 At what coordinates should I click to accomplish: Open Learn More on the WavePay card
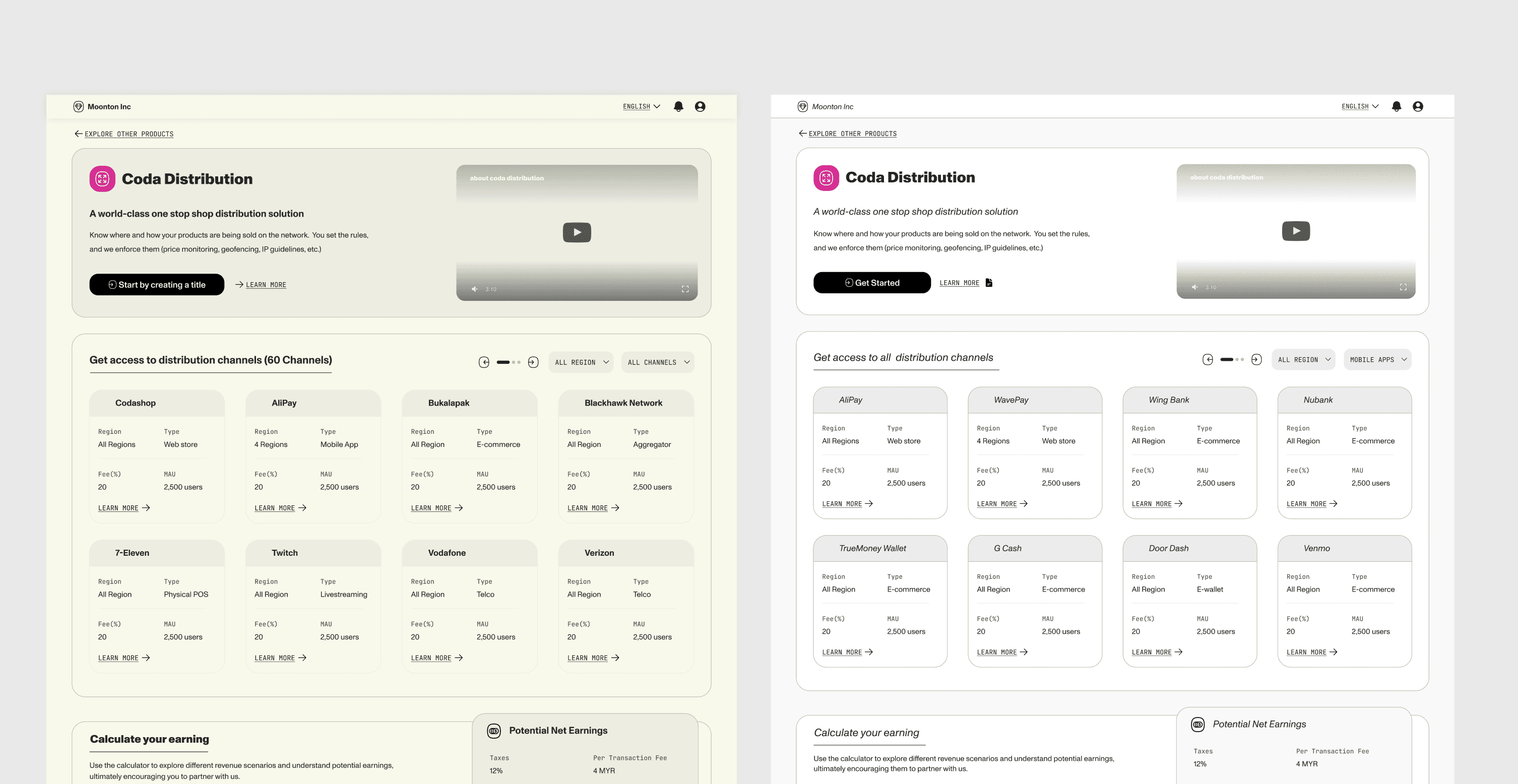(1002, 504)
